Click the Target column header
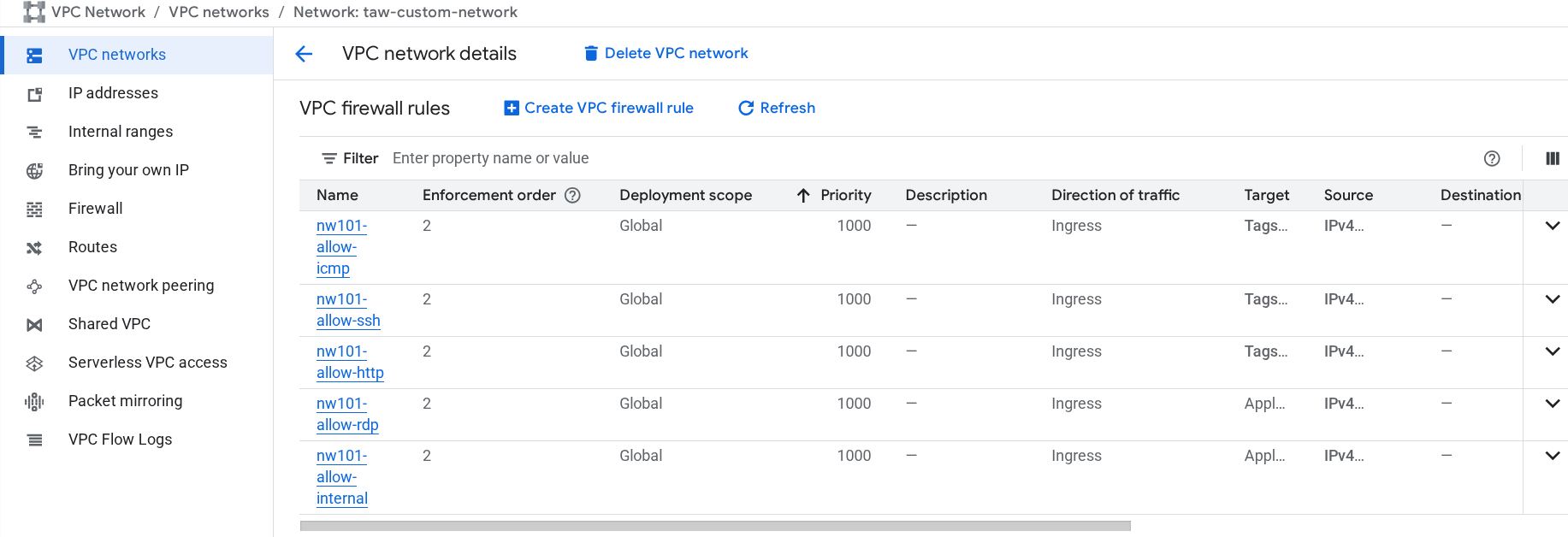The image size is (1568, 537). pos(1266,195)
